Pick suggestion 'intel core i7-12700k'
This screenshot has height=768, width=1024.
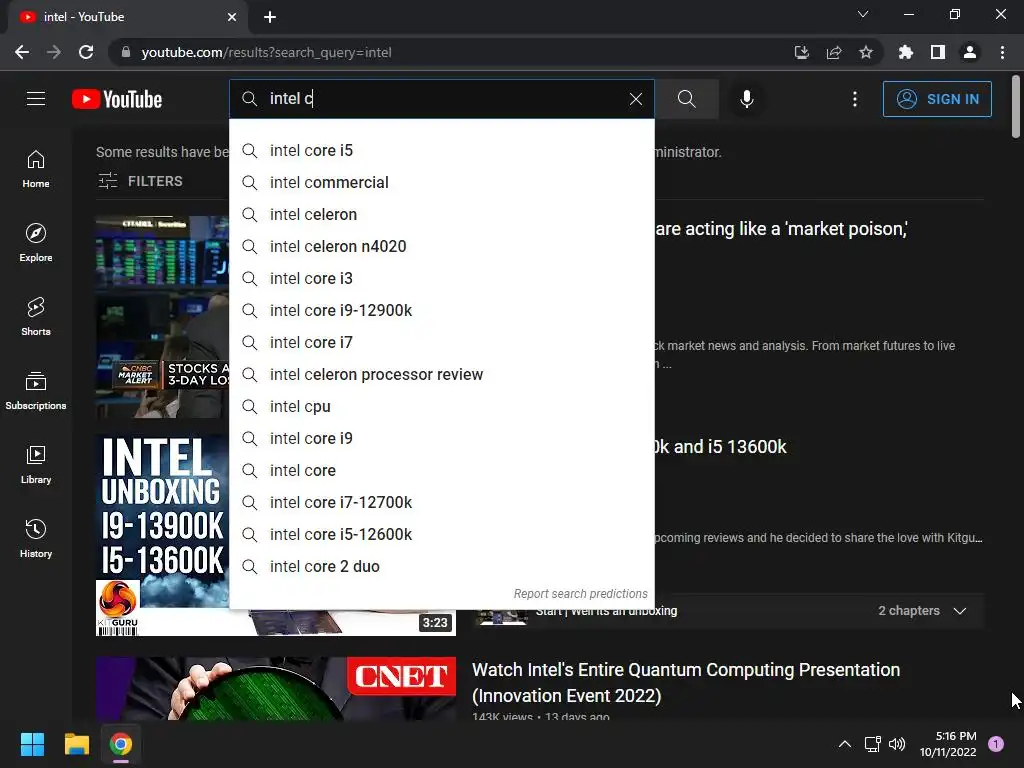(x=441, y=502)
